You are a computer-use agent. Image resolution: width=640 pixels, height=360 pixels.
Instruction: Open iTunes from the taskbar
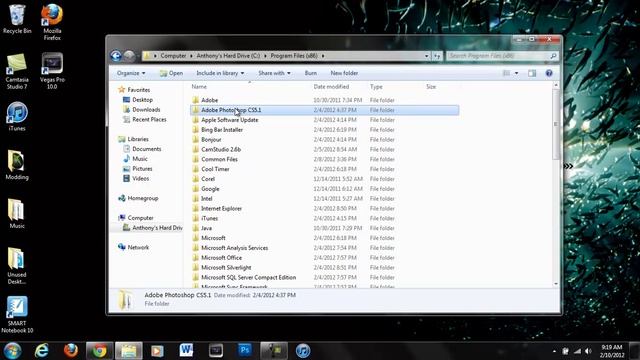303,351
